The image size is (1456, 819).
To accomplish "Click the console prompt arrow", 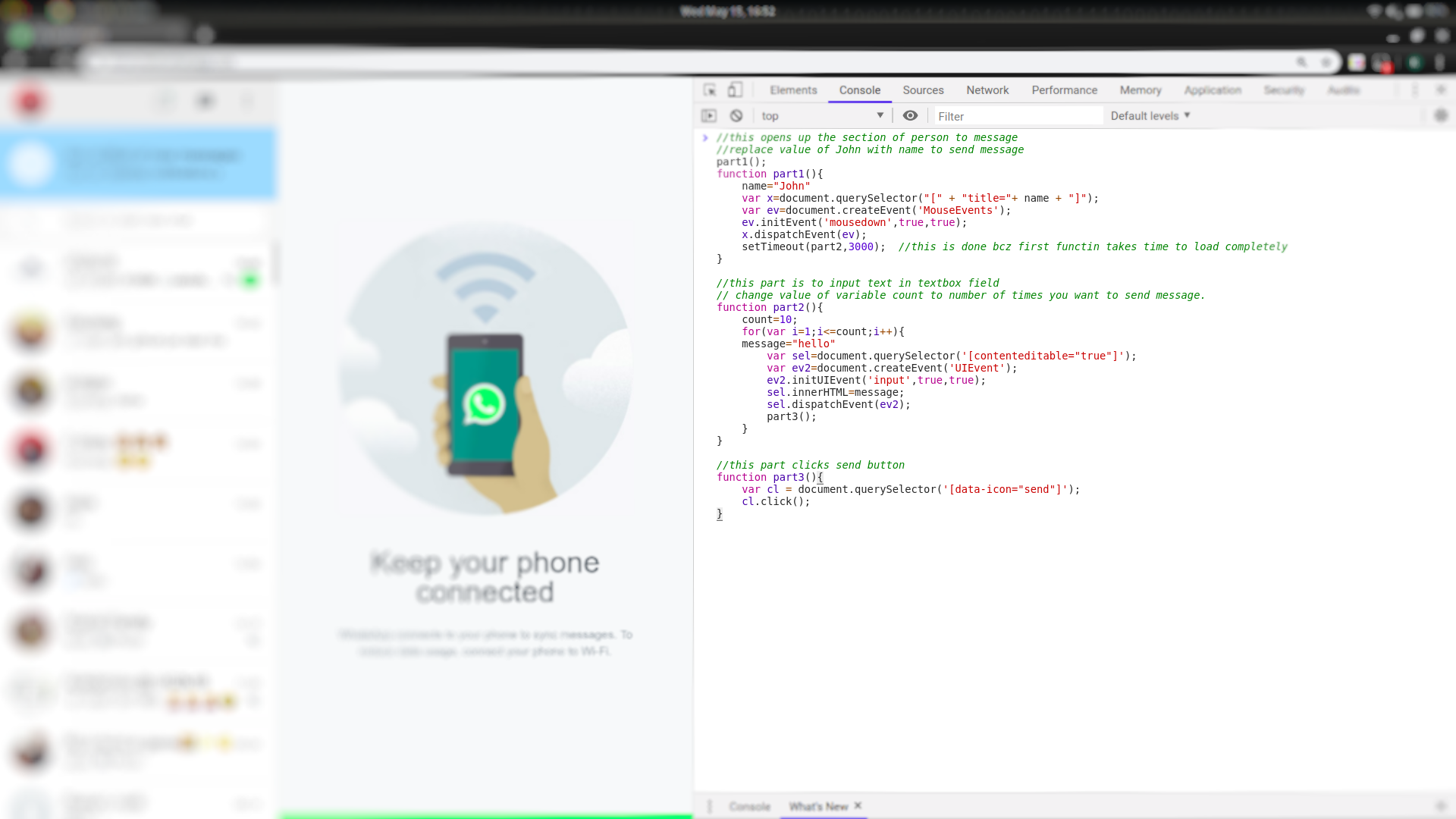I will (x=705, y=138).
